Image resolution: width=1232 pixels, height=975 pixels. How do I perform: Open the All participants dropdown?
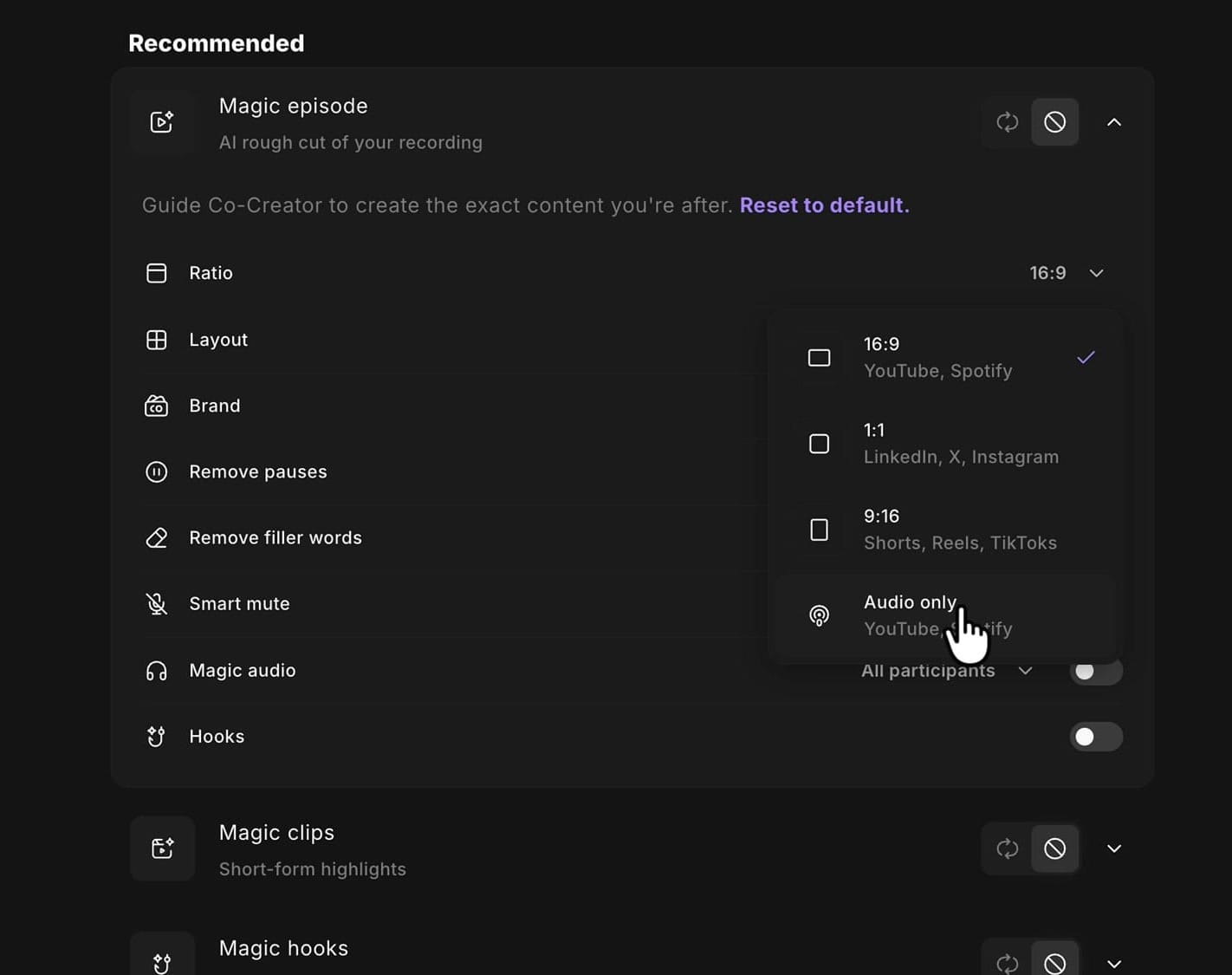click(x=947, y=671)
